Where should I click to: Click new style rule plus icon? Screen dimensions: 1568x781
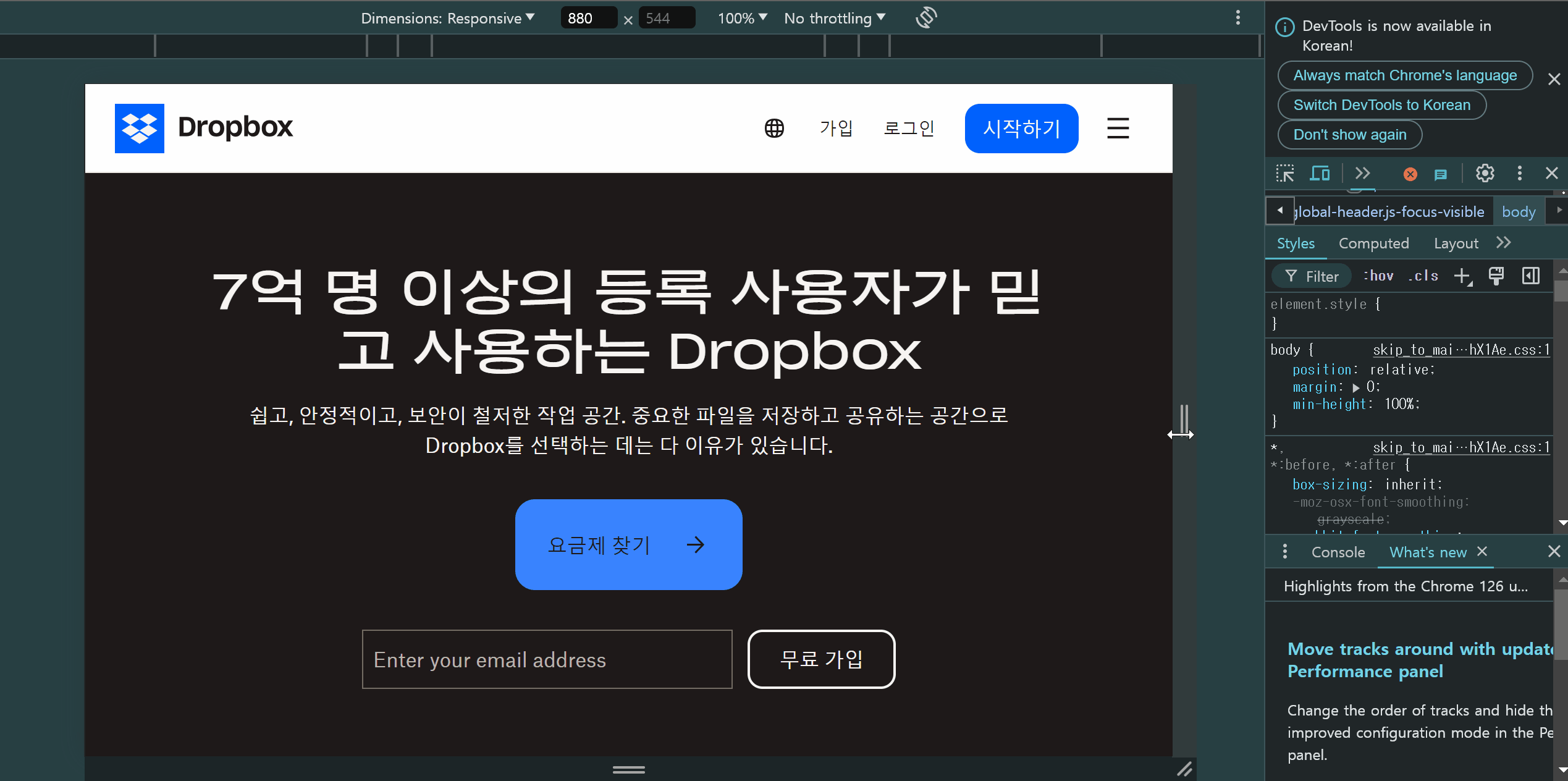click(1463, 276)
